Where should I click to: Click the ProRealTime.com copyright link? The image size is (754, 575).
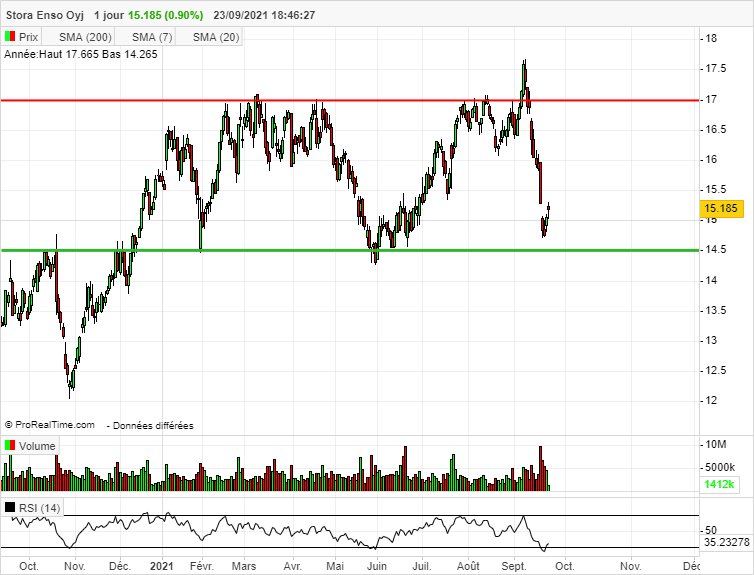(50, 425)
